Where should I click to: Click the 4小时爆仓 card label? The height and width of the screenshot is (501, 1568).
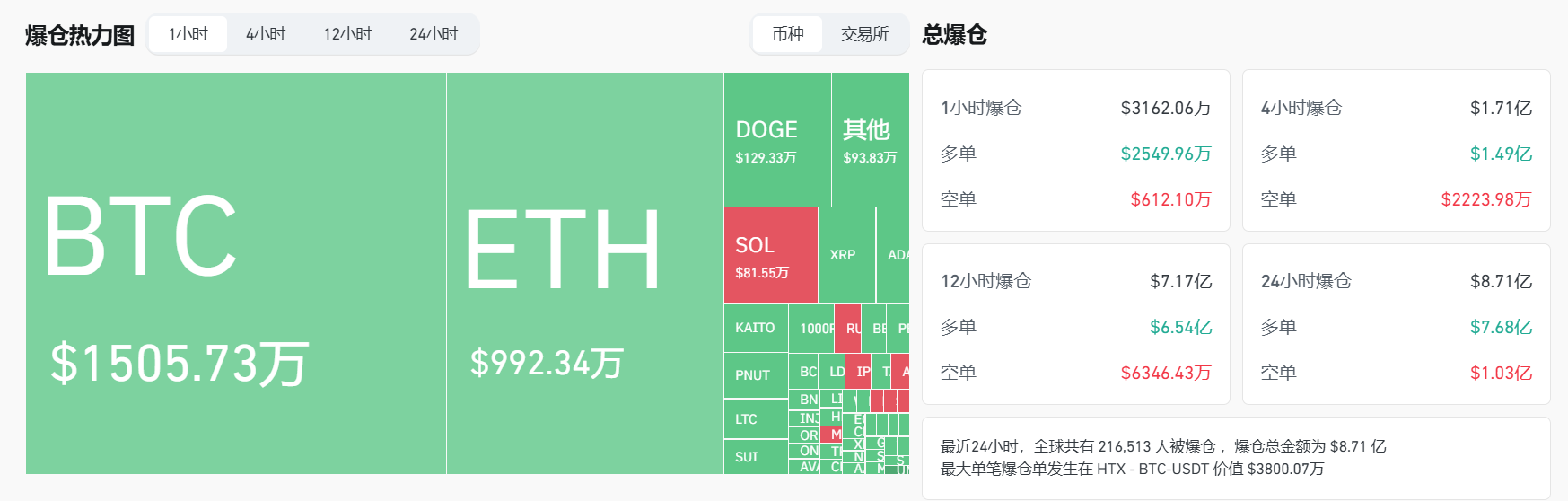point(1301,108)
